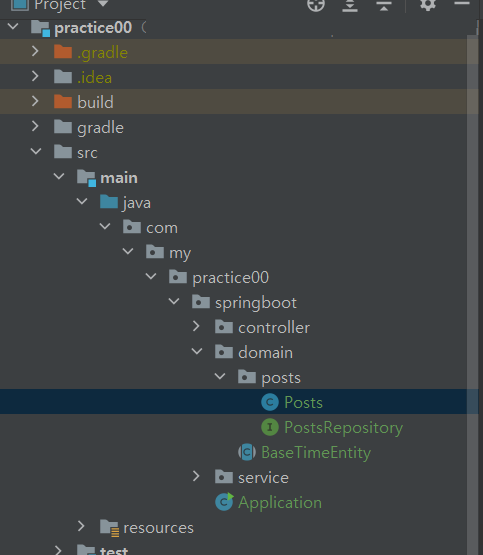Click the practice00 project module icon
Screen dimensions: 483x555
point(41,28)
